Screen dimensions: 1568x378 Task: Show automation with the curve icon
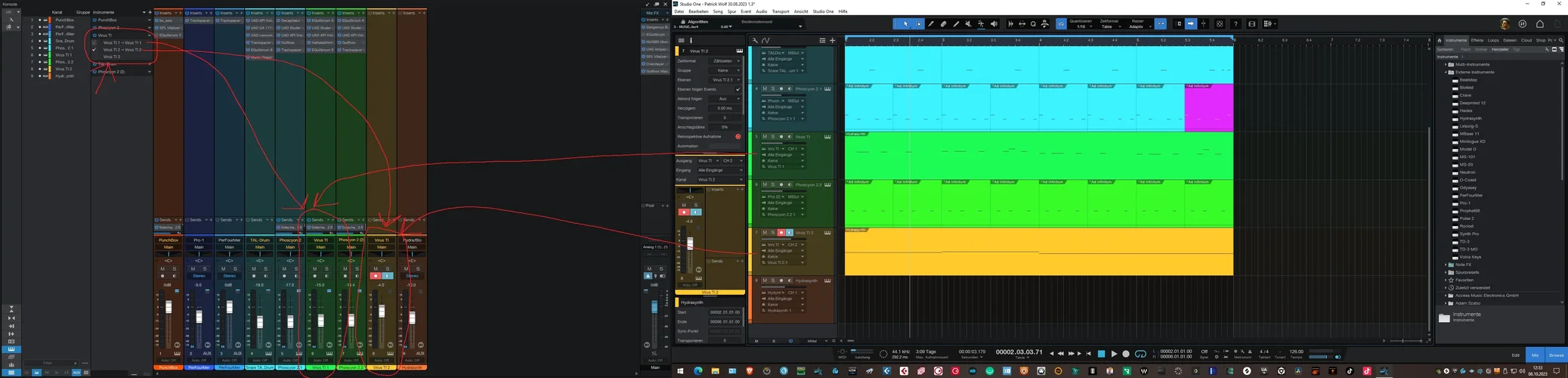tap(765, 40)
